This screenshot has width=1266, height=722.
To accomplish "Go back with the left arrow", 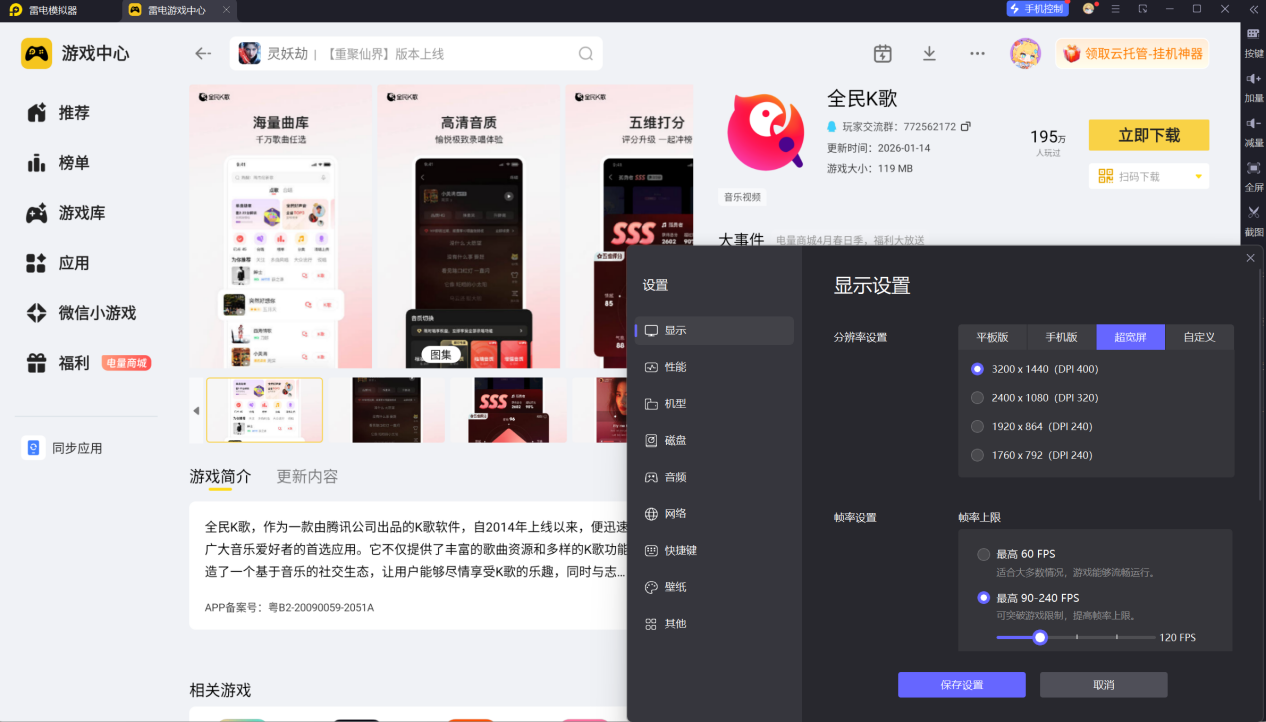I will [x=203, y=54].
